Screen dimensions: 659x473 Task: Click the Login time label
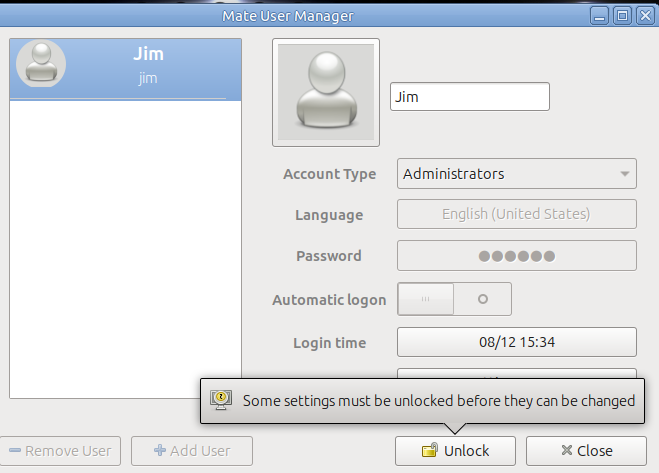click(330, 343)
